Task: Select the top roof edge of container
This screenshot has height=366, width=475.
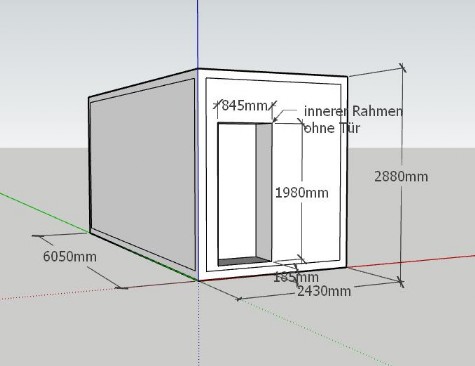Action: [x=273, y=73]
